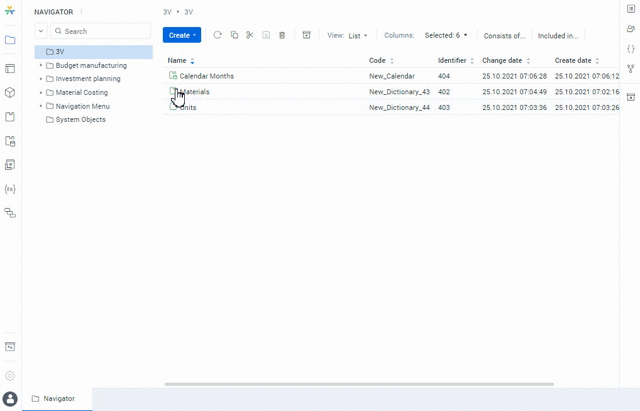Expand the Material Costing folder
The width and height of the screenshot is (640, 411).
pos(41,93)
